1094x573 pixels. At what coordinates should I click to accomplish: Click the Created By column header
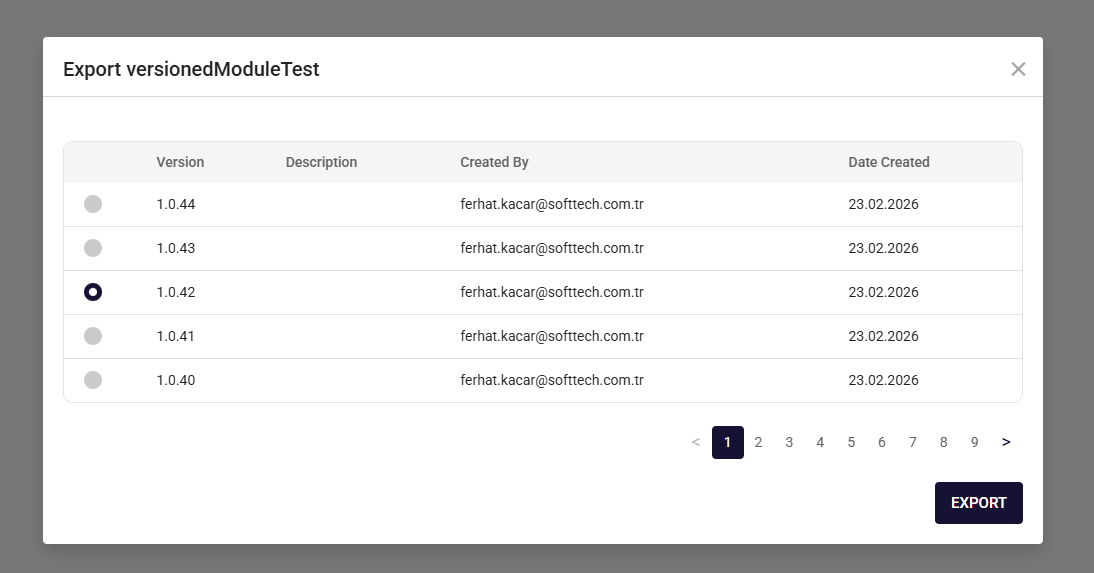[x=494, y=162]
